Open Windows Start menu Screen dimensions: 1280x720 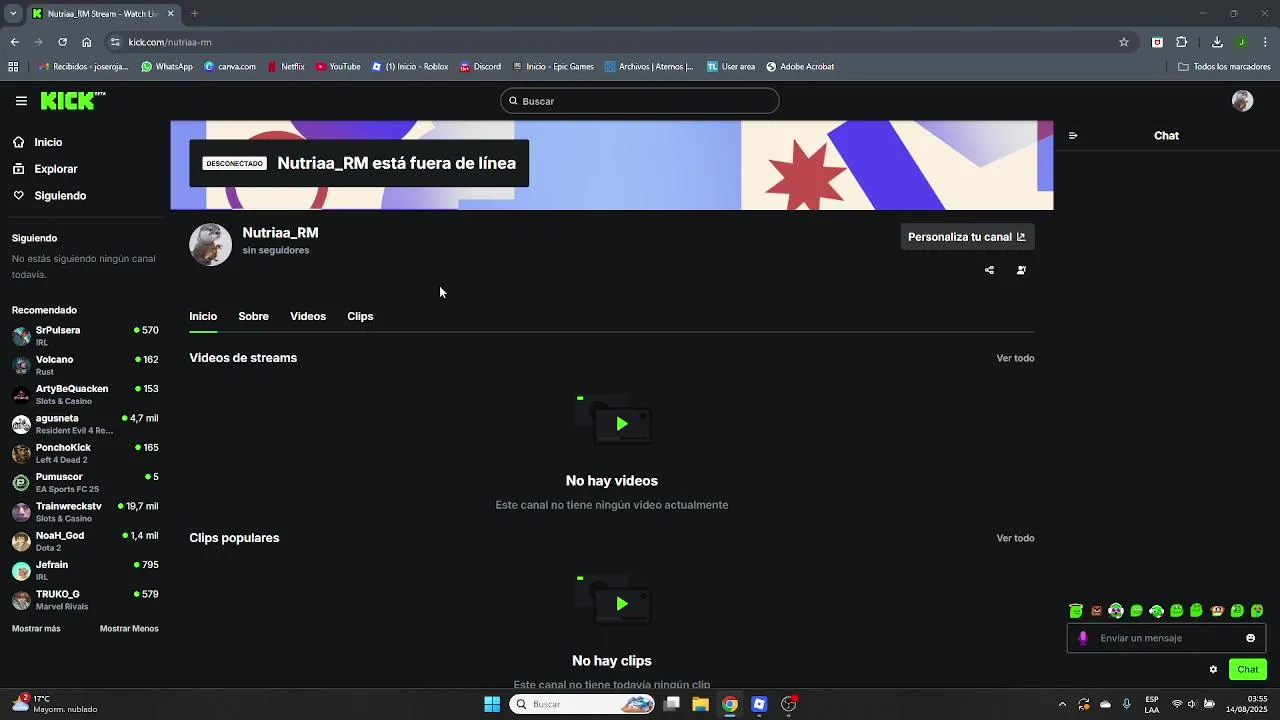coord(492,704)
